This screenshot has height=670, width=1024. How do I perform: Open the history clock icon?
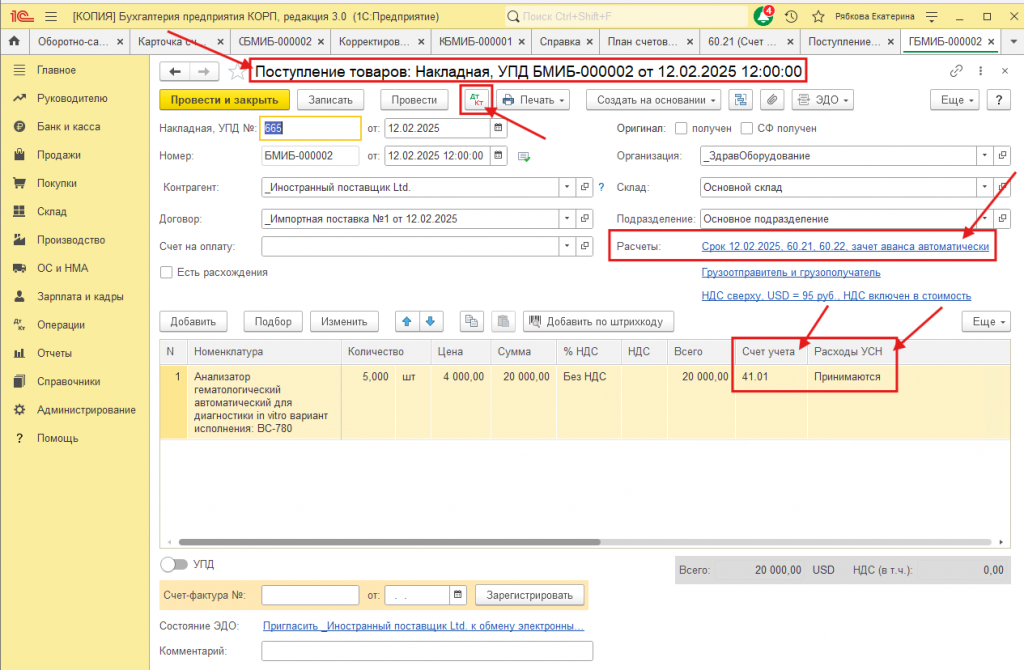pyautogui.click(x=791, y=16)
